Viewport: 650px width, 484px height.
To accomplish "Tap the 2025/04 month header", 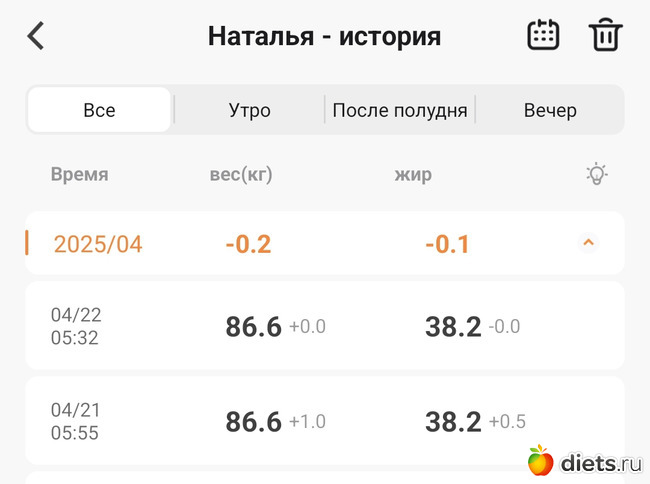I will tap(325, 243).
